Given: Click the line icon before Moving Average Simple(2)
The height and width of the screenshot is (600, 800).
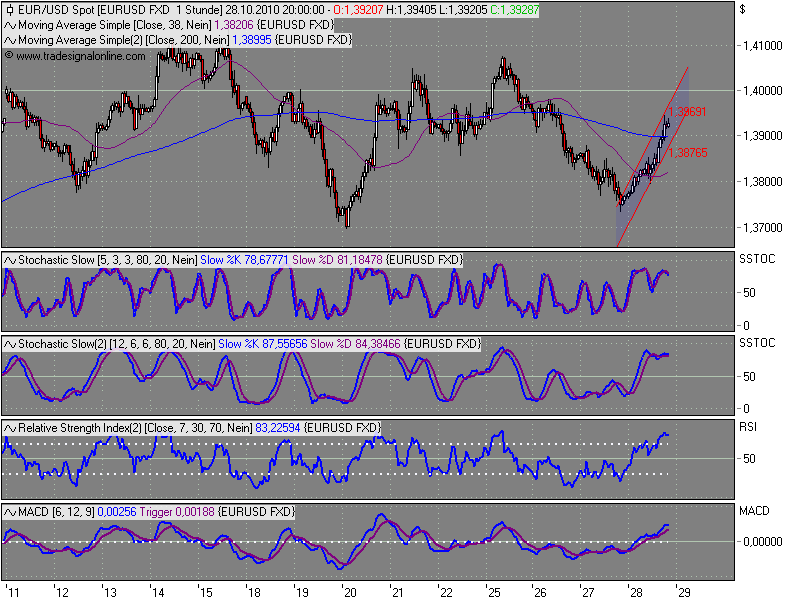Looking at the screenshot, I should pyautogui.click(x=10, y=40).
